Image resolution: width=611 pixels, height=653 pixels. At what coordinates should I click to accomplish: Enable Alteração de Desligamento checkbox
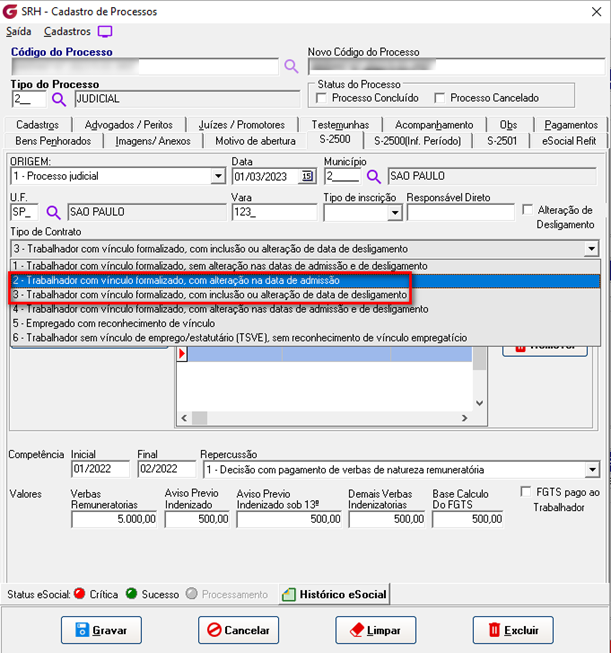[528, 209]
